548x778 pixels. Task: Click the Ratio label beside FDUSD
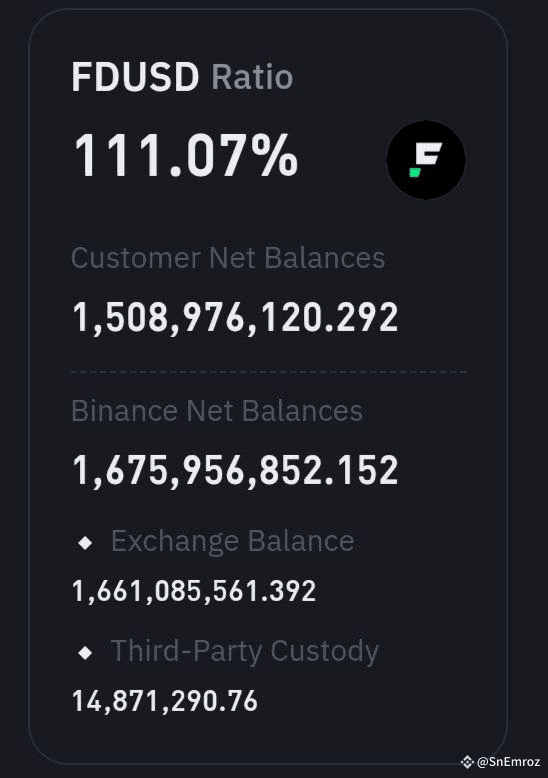coord(252,77)
